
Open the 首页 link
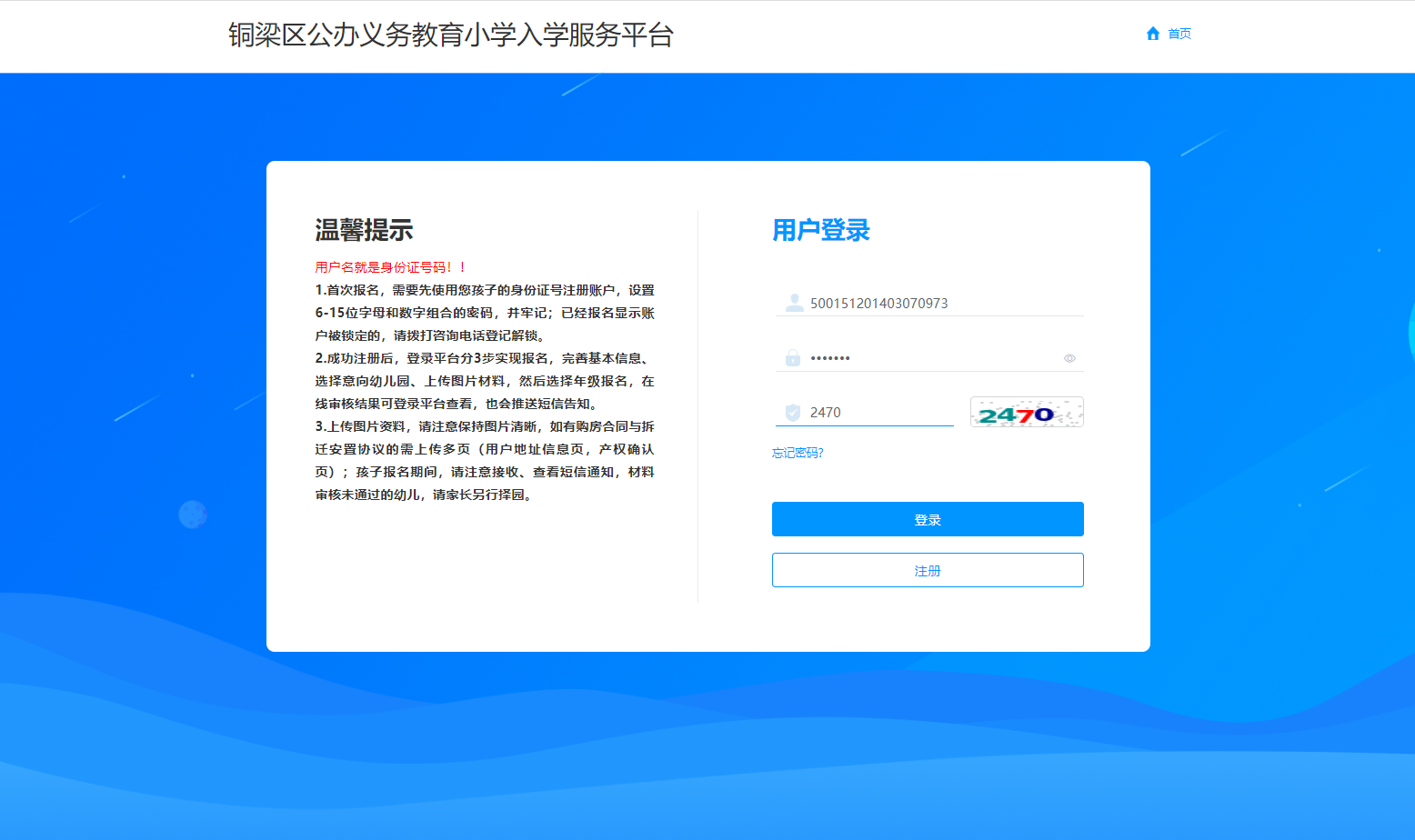[x=1179, y=34]
